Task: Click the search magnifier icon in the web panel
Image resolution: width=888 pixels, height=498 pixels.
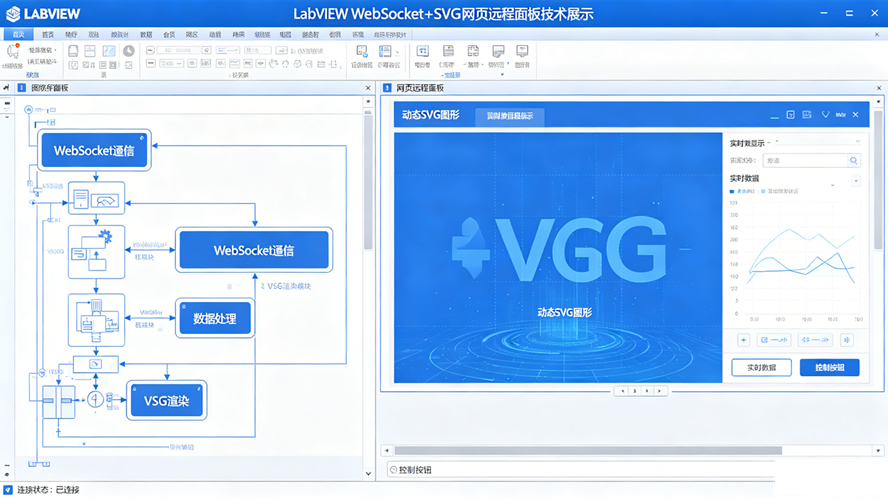Action: click(853, 161)
